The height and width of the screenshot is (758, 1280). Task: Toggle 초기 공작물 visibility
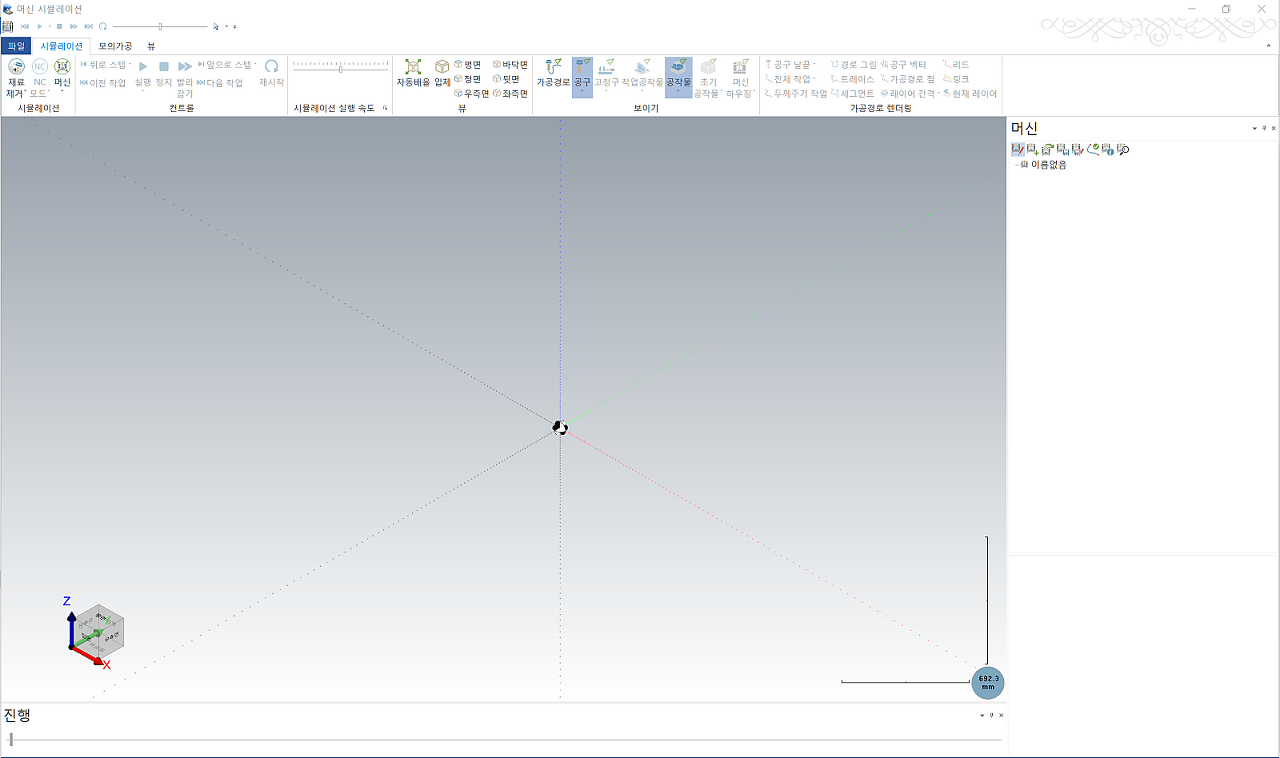[708, 78]
